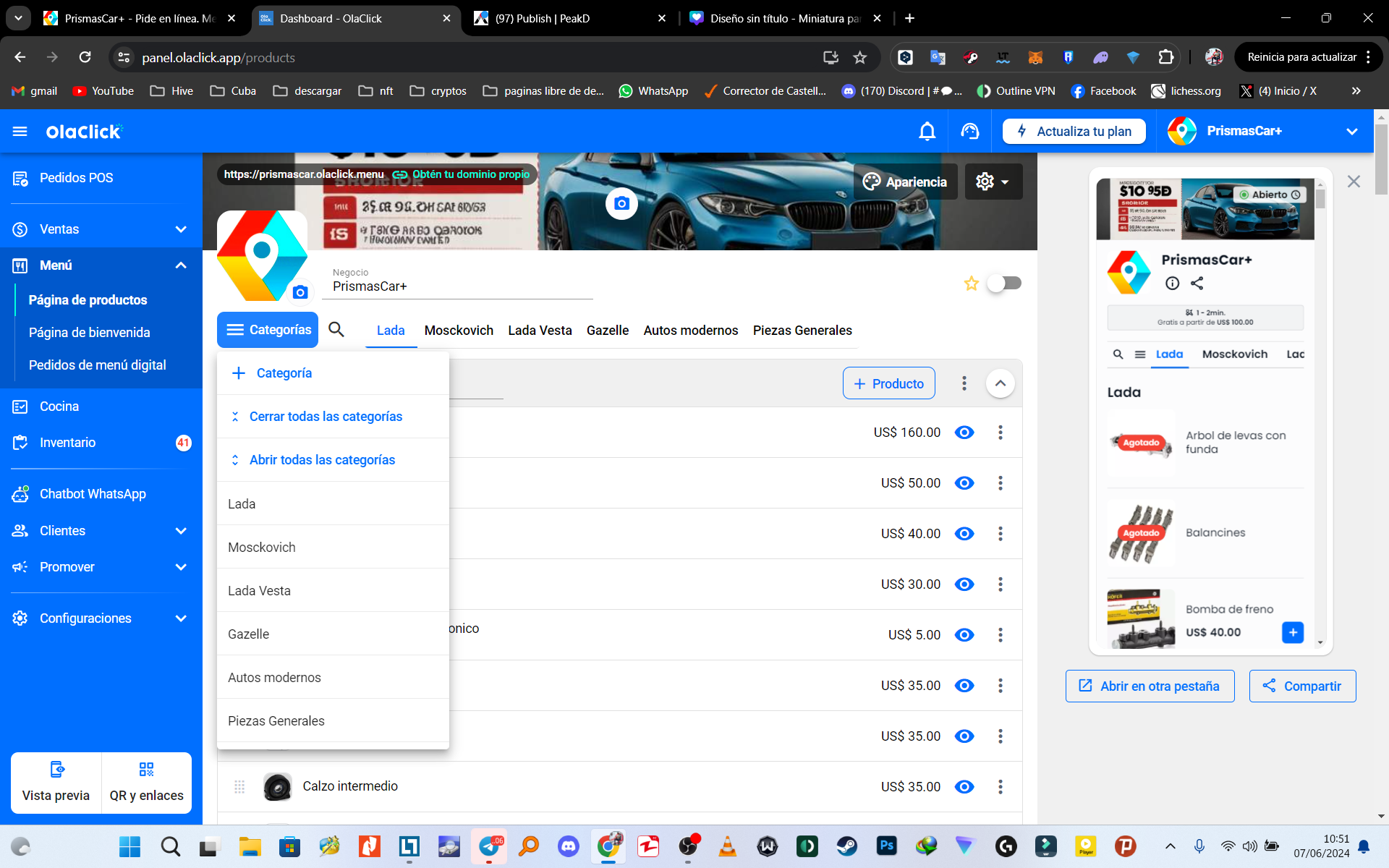Open category options three-dot menu beside Producto

pyautogui.click(x=964, y=383)
